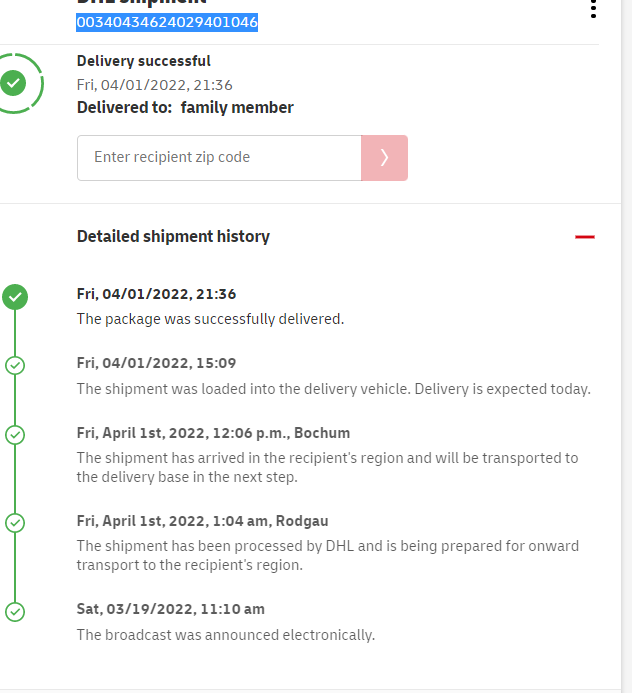Click the Delivery successful status text

pyautogui.click(x=144, y=62)
